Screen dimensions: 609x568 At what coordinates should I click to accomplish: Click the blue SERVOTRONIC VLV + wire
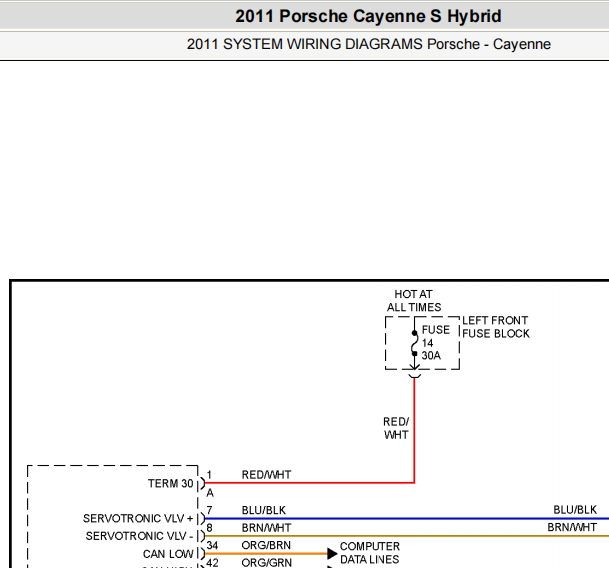click(407, 519)
